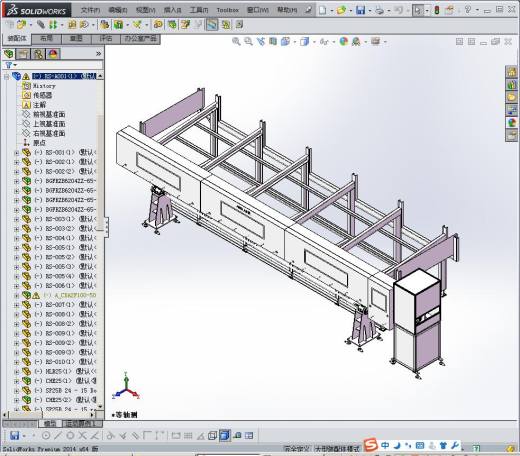The height and width of the screenshot is (456, 520).
Task: Select the Edit Appearance color ball icon
Action: tap(344, 41)
